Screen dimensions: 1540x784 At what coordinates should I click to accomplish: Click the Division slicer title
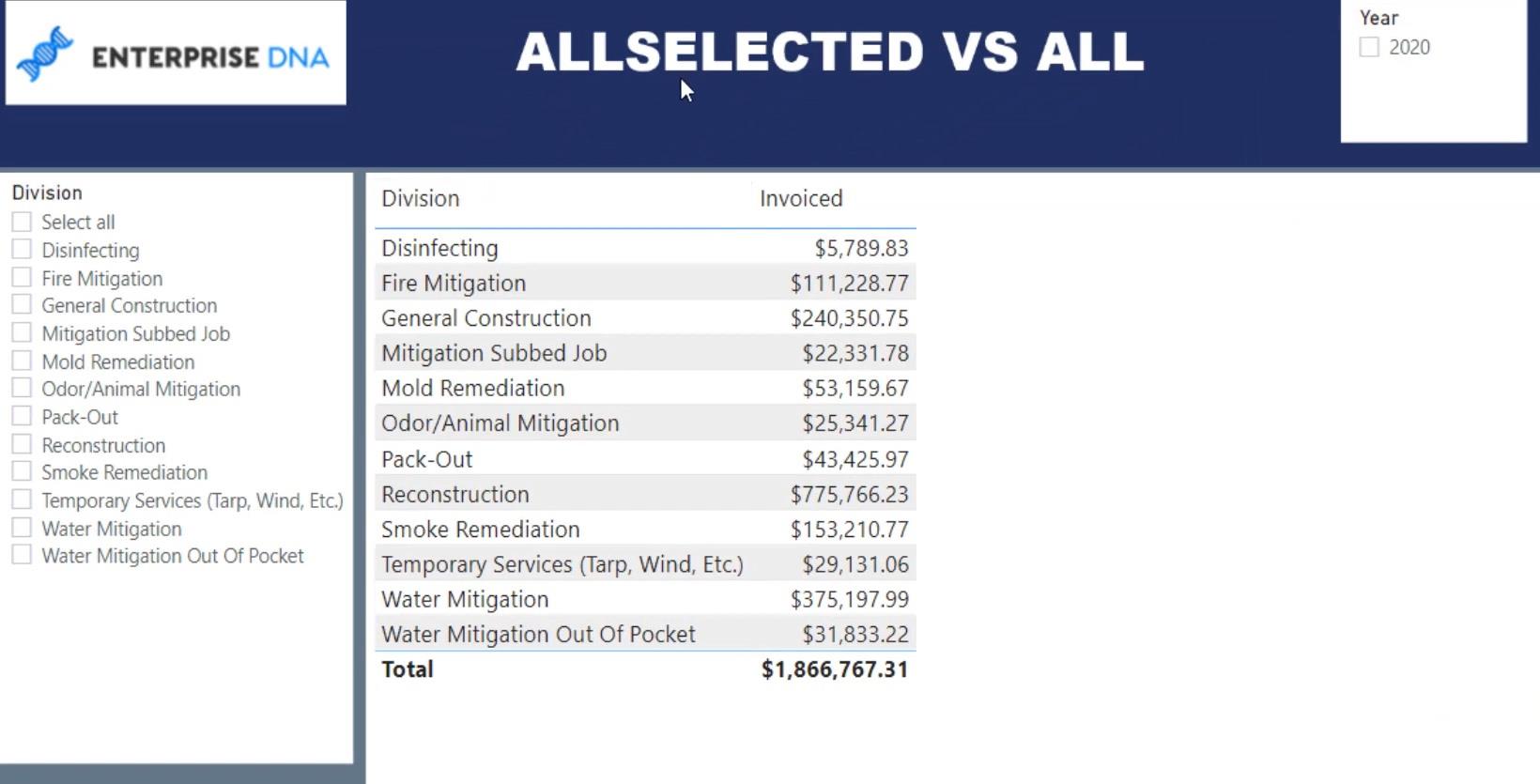47,192
